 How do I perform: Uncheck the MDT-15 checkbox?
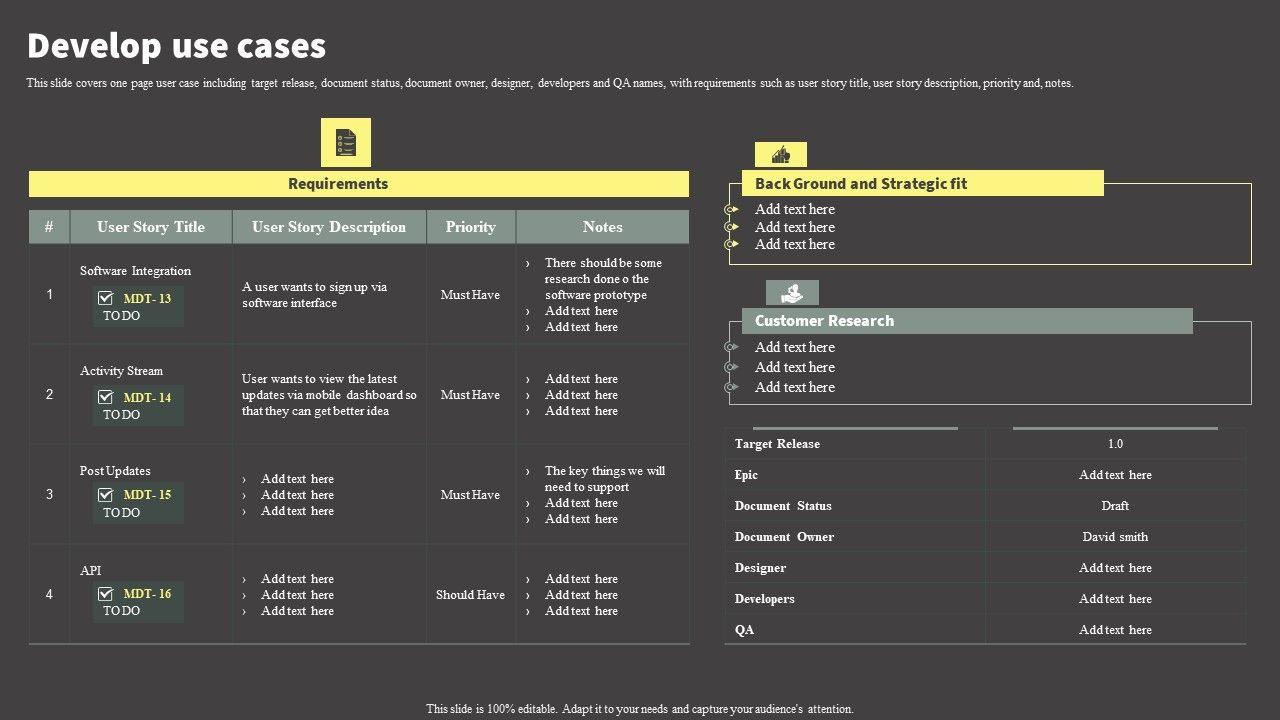[x=105, y=494]
